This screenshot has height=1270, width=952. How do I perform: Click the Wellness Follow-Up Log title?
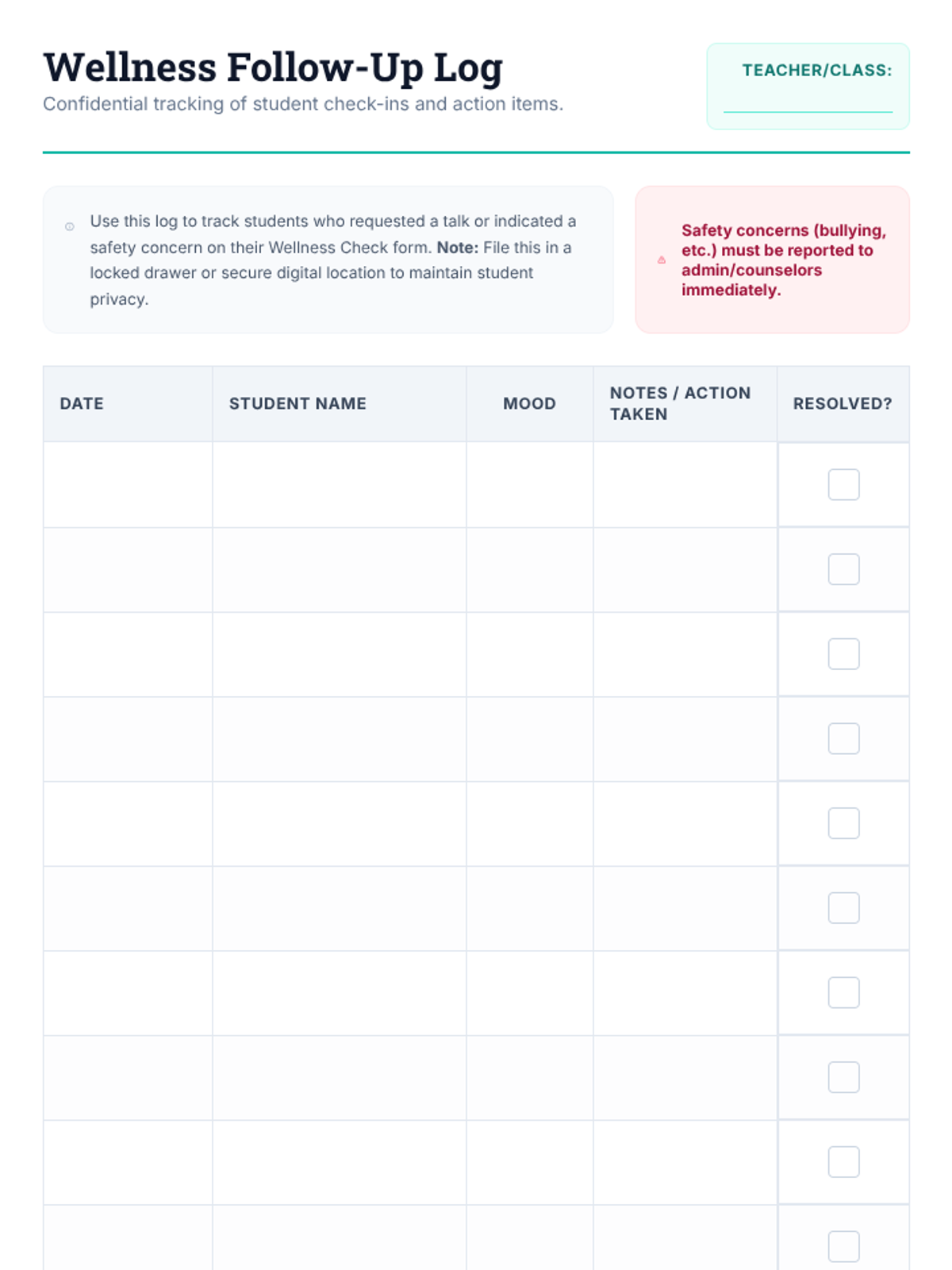273,67
